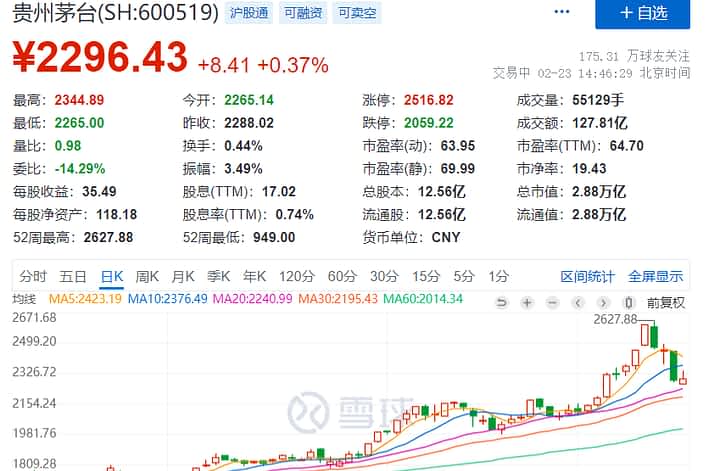
Task: Click the MA30:2195.43 indicator label
Action: (338, 299)
